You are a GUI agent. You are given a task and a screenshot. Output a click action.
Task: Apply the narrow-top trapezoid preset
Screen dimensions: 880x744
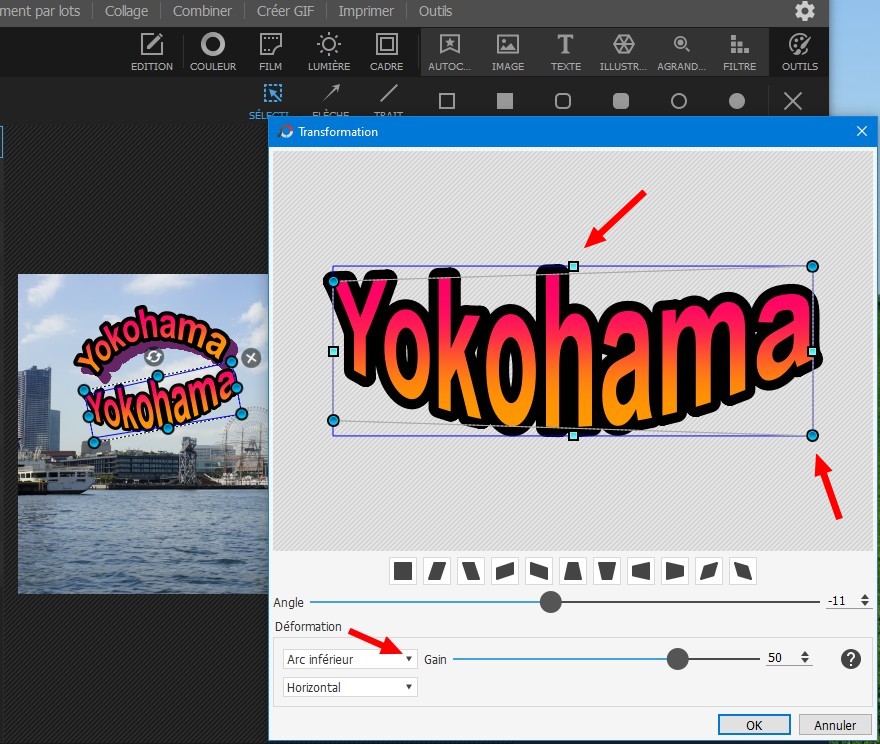click(x=572, y=571)
